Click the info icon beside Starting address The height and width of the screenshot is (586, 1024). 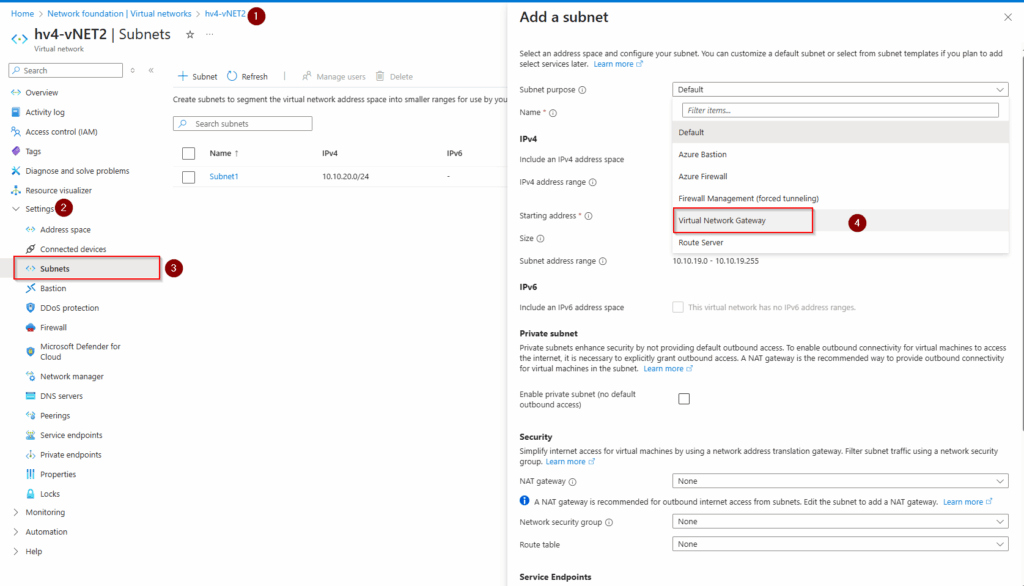point(588,216)
